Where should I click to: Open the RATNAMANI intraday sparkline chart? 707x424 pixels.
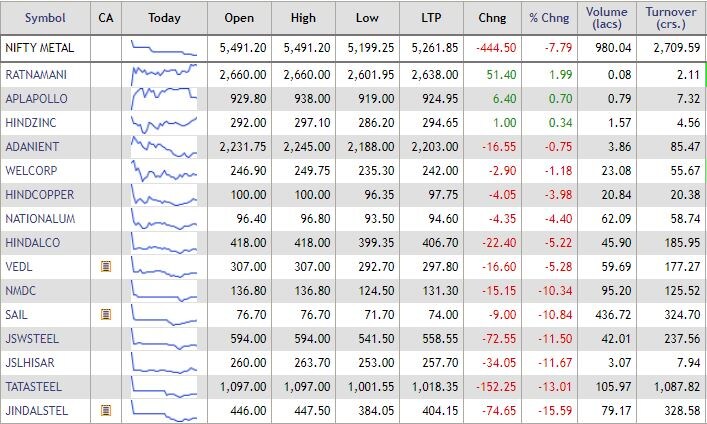click(163, 74)
